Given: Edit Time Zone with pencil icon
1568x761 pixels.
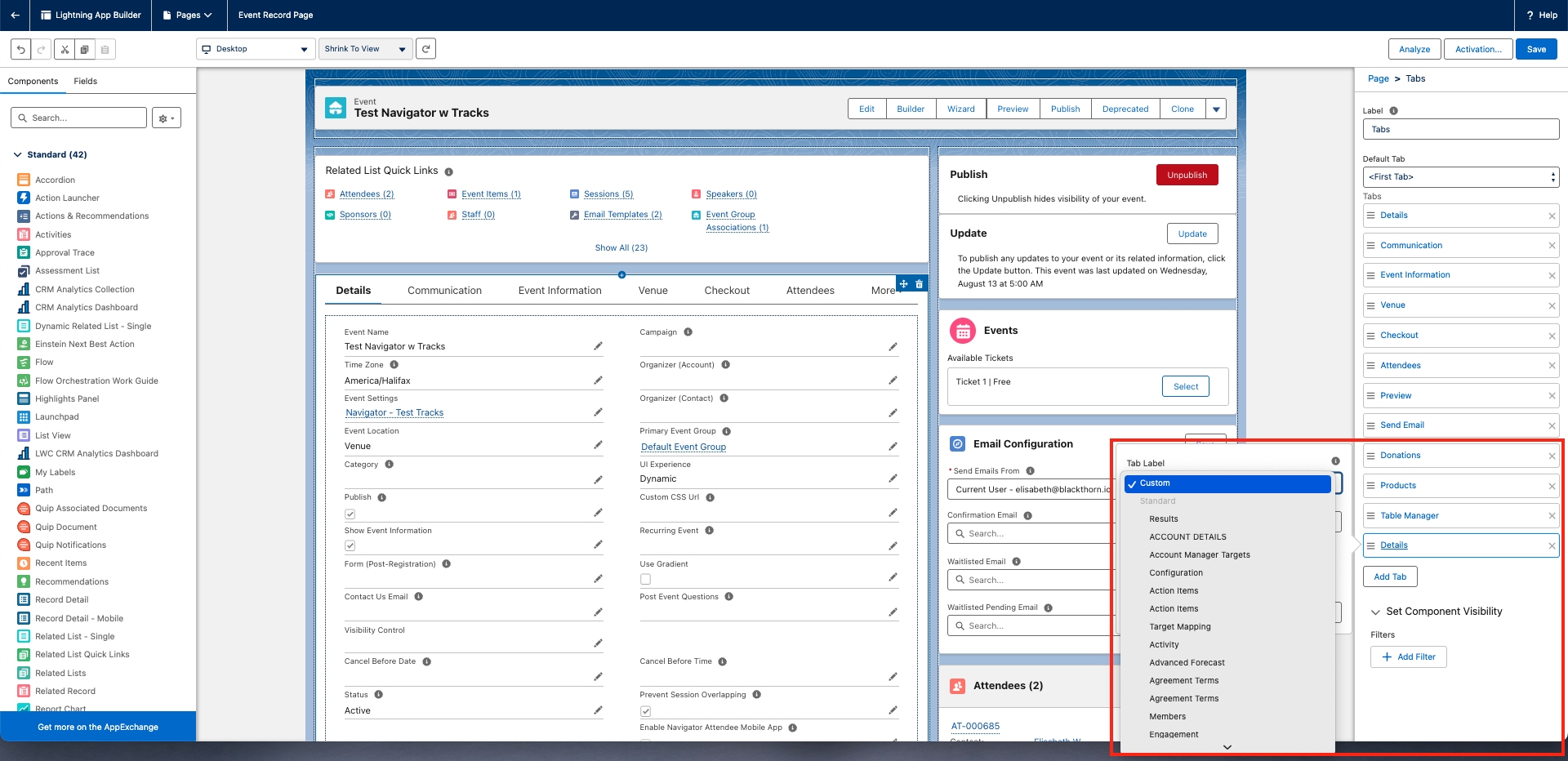Looking at the screenshot, I should pos(598,380).
